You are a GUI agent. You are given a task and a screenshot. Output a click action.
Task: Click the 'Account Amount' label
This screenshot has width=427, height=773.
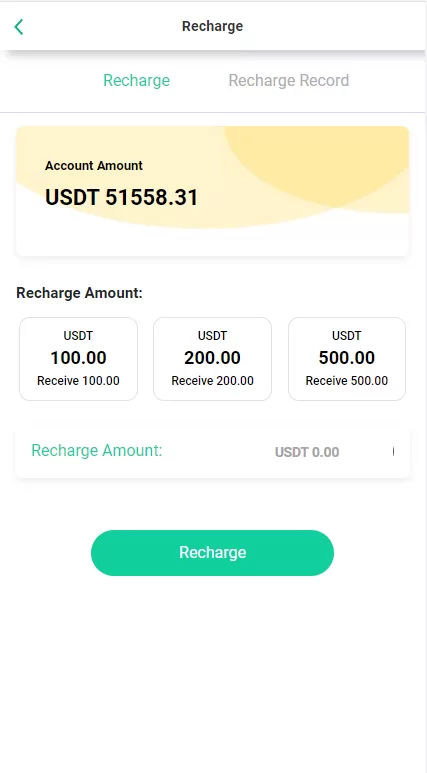point(94,166)
